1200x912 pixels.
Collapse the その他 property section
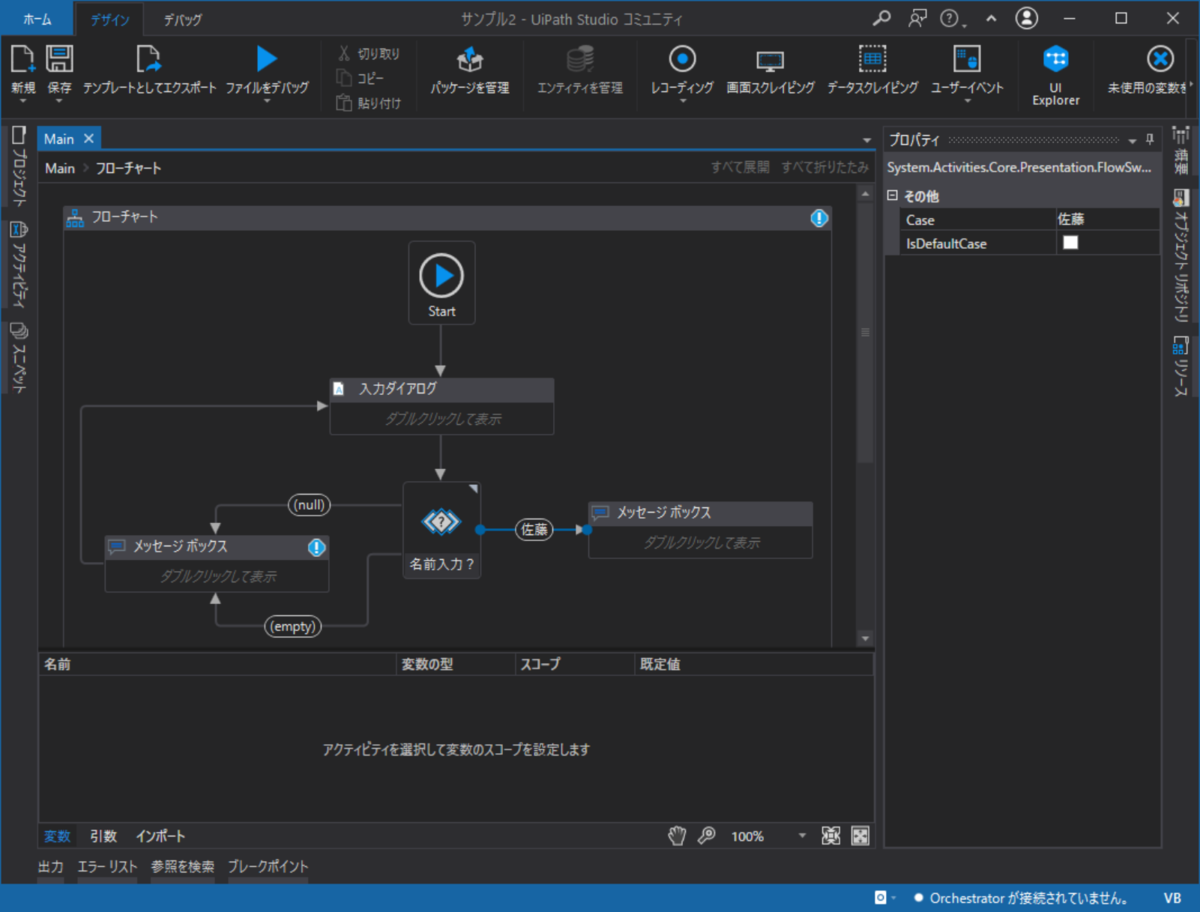893,196
